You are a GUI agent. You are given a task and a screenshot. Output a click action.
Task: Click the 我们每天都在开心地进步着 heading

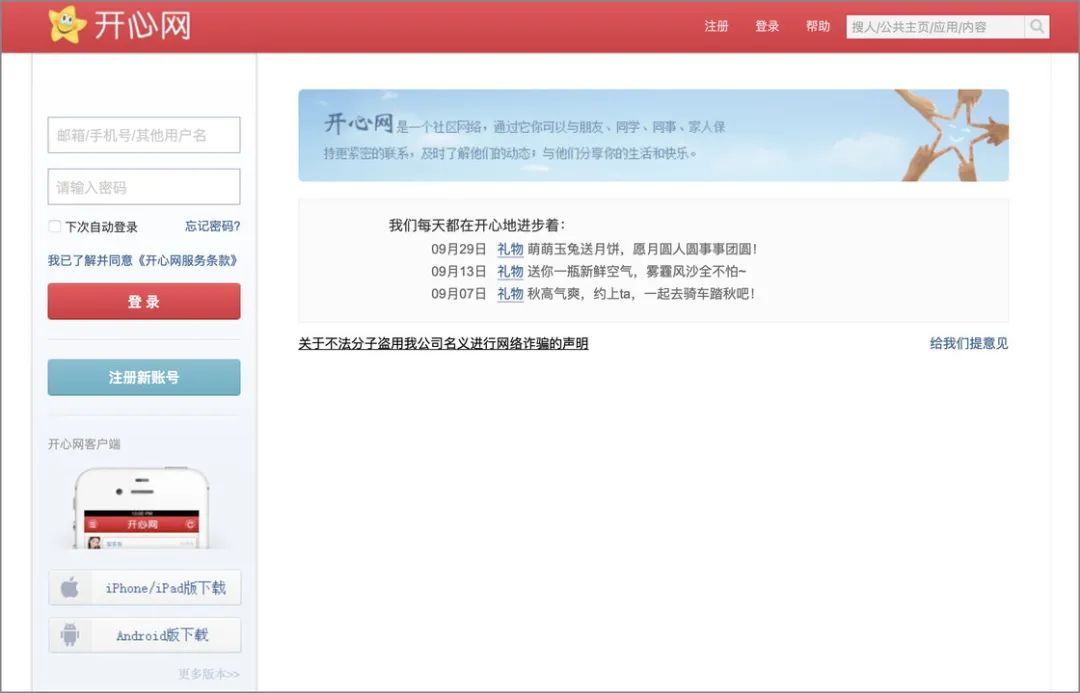477,225
